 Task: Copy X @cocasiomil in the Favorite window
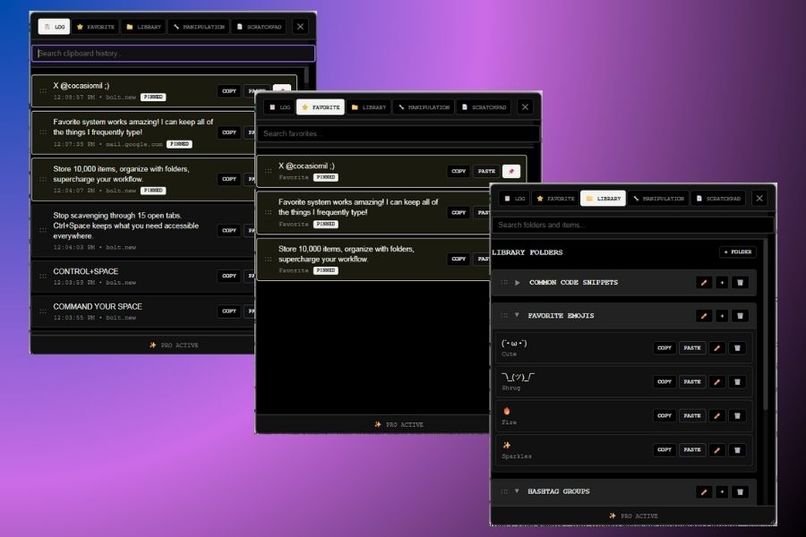tap(459, 171)
